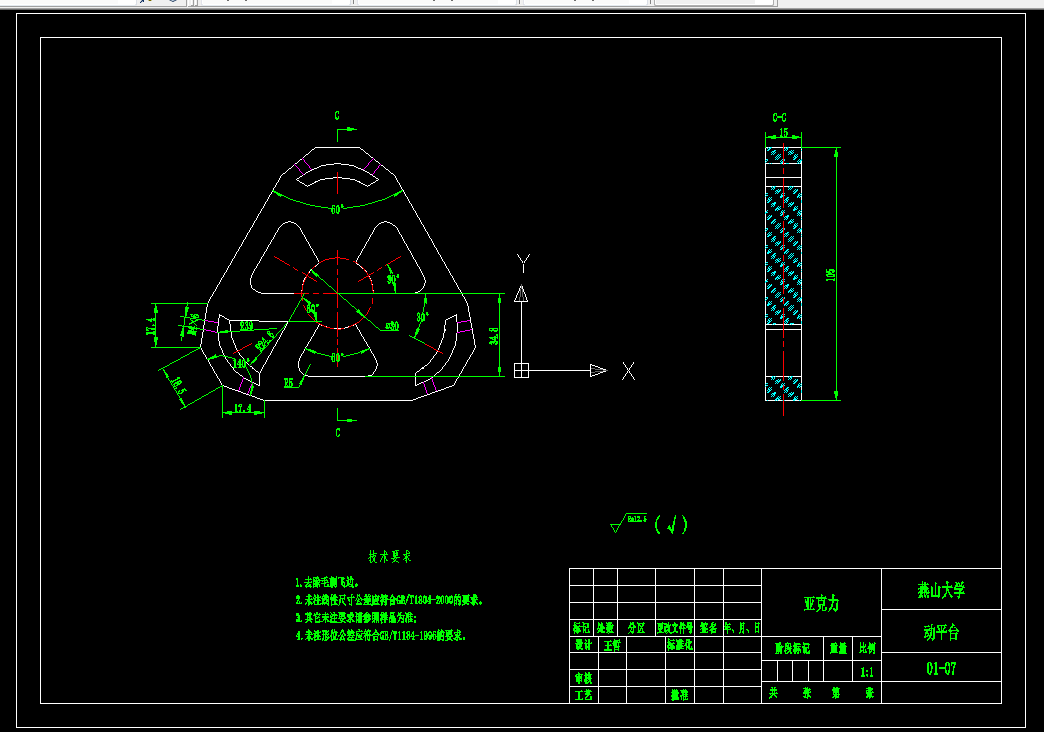
Task: Select technical note line 4 about GB/T1184
Action: click(380, 635)
